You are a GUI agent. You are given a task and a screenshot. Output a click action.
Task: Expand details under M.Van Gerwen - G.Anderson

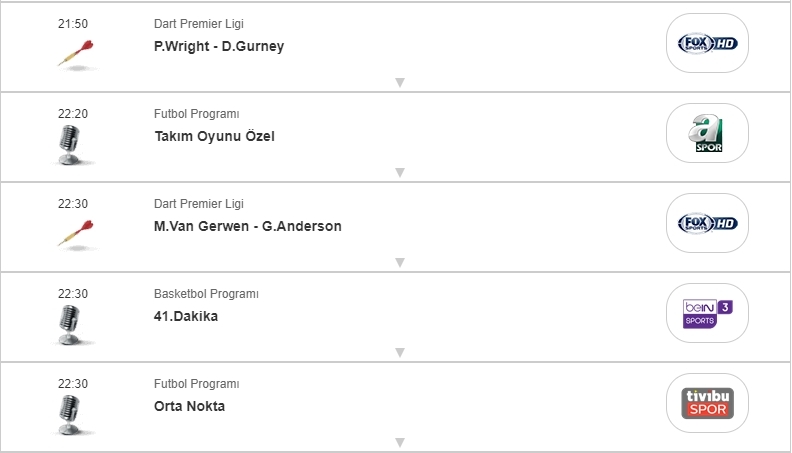click(399, 263)
